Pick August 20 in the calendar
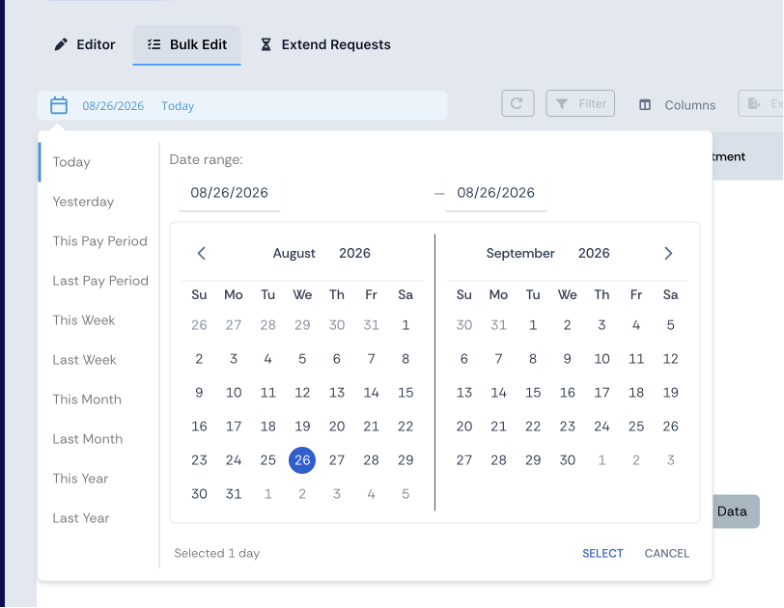Image resolution: width=784 pixels, height=608 pixels. click(336, 426)
